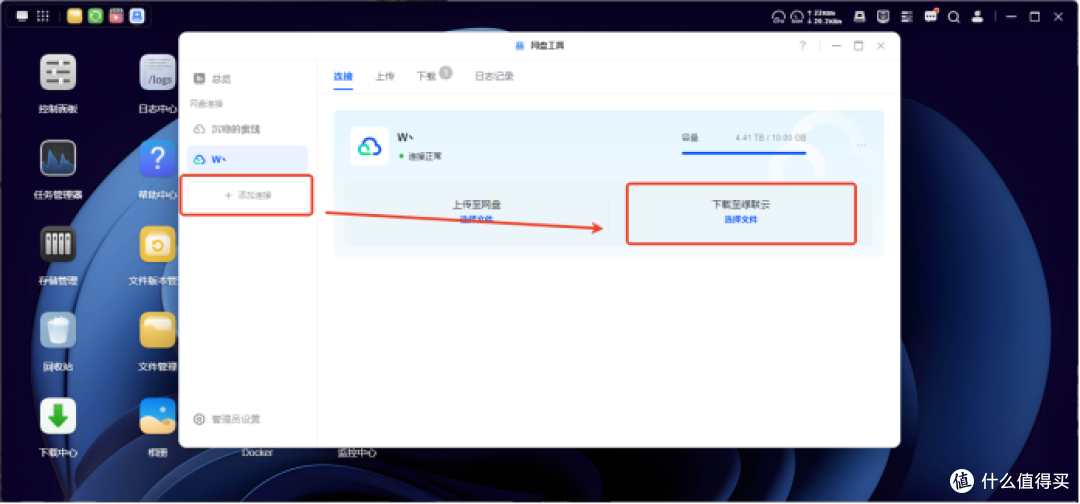Select the grey-cloud connection in sidebar
1080x504 pixels.
[247, 129]
